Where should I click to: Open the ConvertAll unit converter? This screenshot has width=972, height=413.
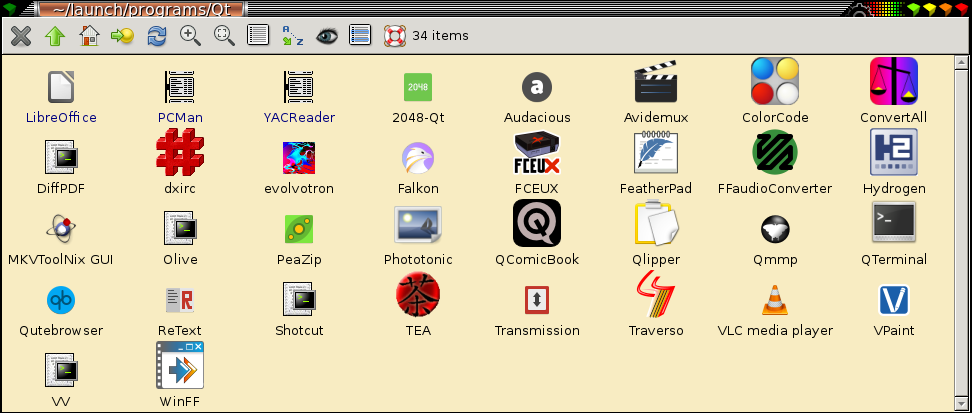point(894,81)
